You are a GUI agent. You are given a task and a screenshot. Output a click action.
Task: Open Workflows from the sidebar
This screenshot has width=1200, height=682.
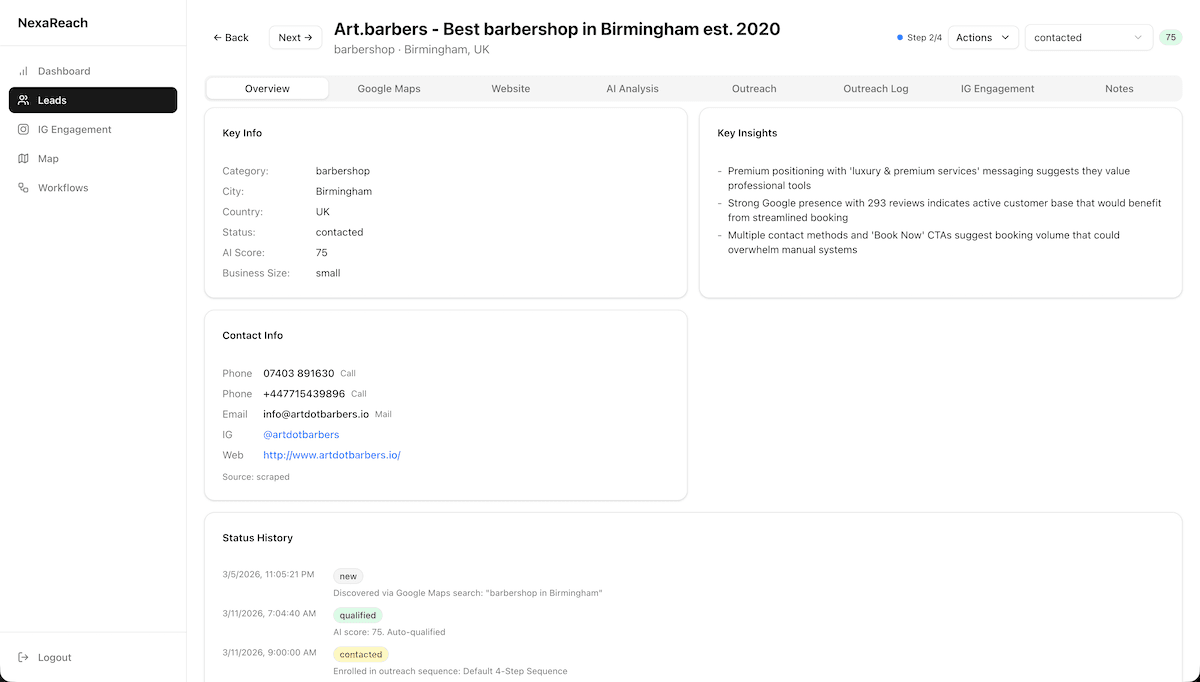pos(62,187)
